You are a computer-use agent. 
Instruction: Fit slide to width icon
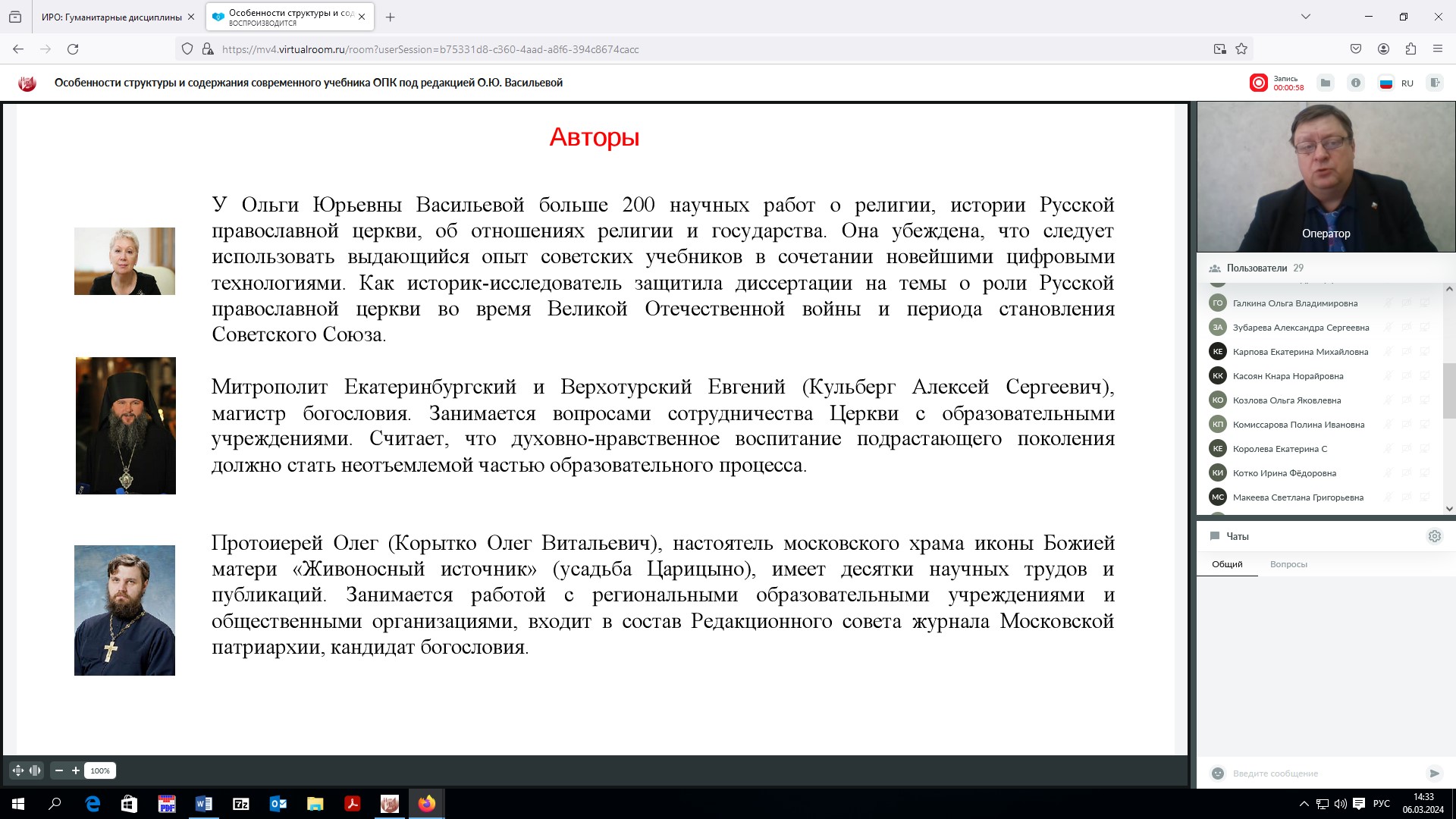click(x=35, y=770)
